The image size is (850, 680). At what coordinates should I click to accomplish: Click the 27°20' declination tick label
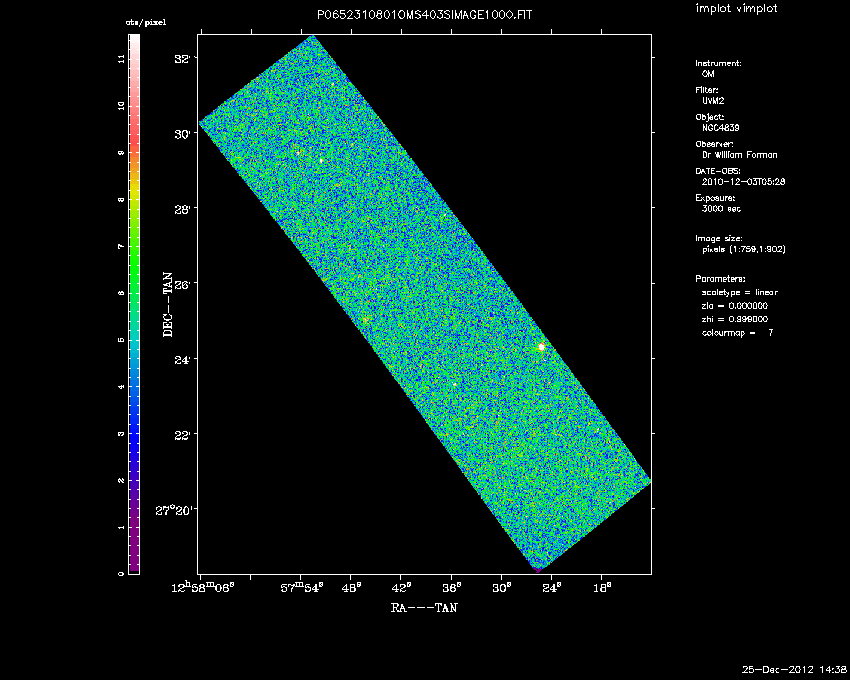click(176, 510)
